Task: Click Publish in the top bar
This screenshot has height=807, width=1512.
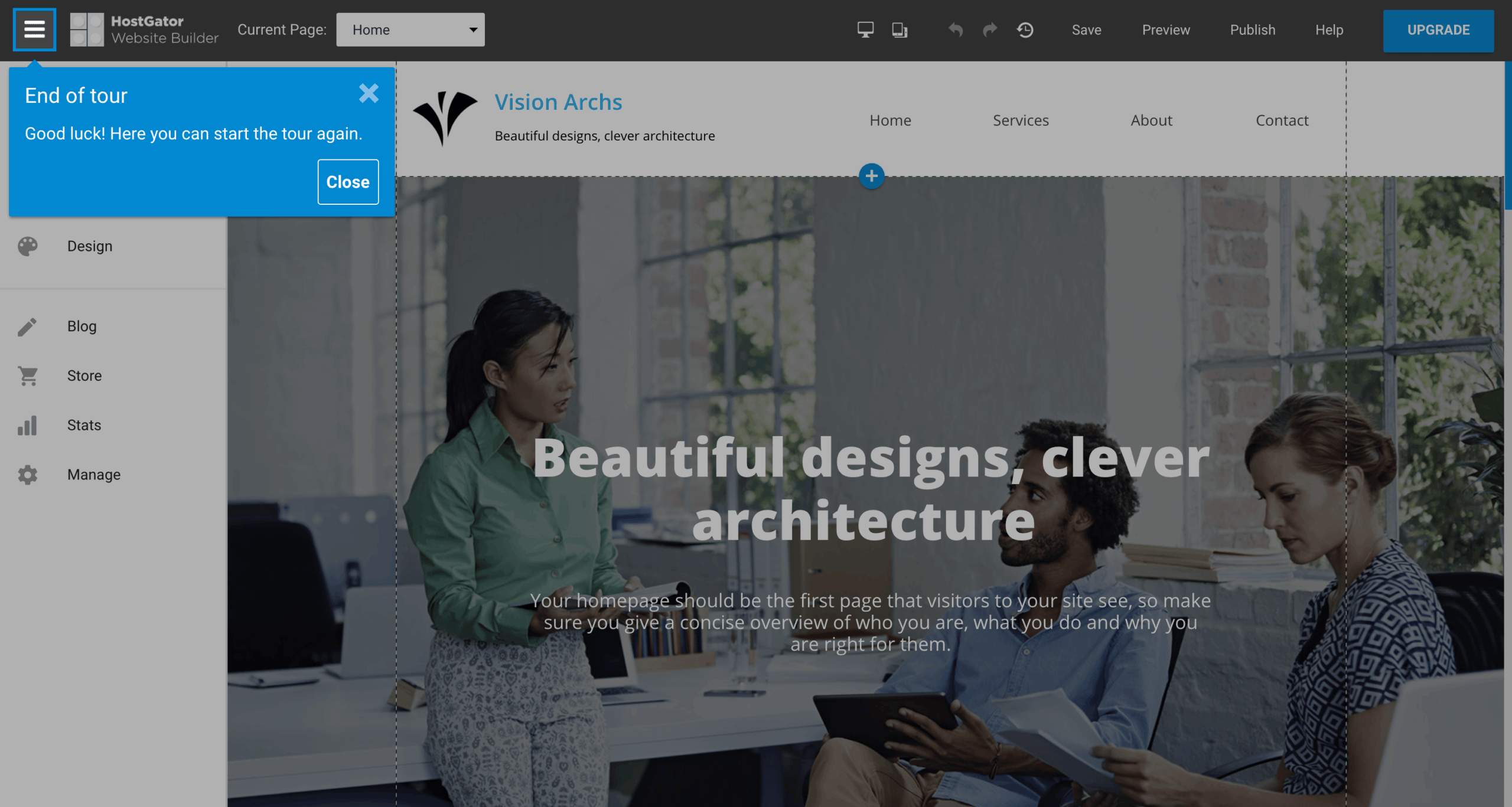Action: [1253, 30]
